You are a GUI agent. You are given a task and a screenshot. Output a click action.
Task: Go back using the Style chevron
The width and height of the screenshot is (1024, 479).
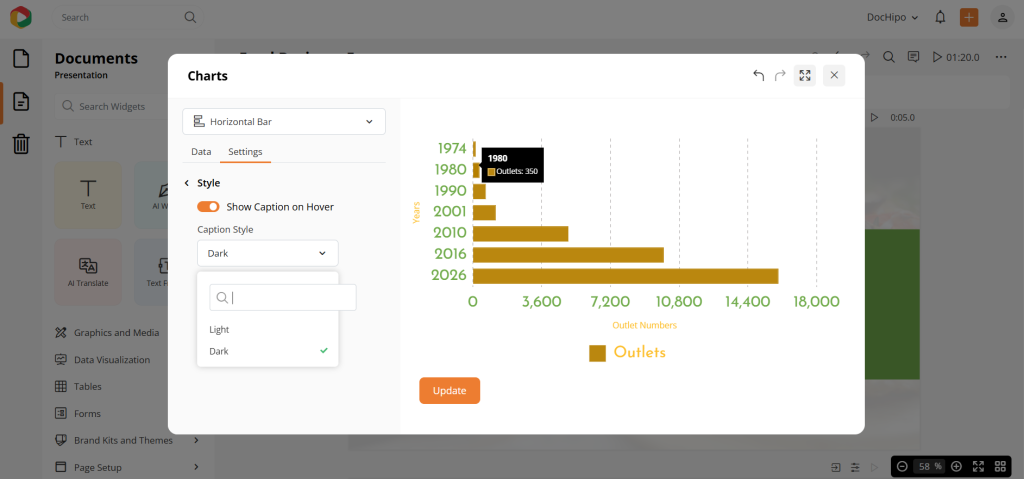coord(187,183)
